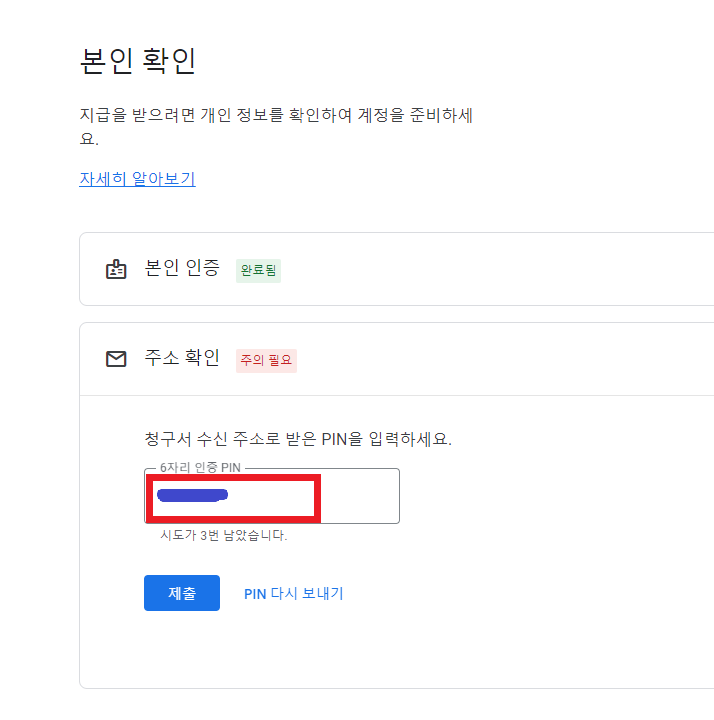This screenshot has width=714, height=720.
Task: Click the 본인 인증 ID badge icon
Action: point(116,269)
